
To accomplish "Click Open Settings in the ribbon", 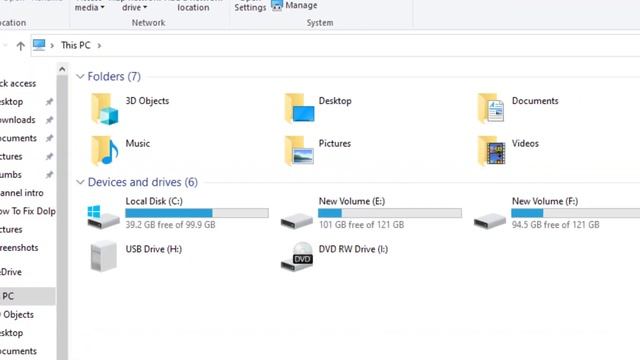I will [250, 6].
